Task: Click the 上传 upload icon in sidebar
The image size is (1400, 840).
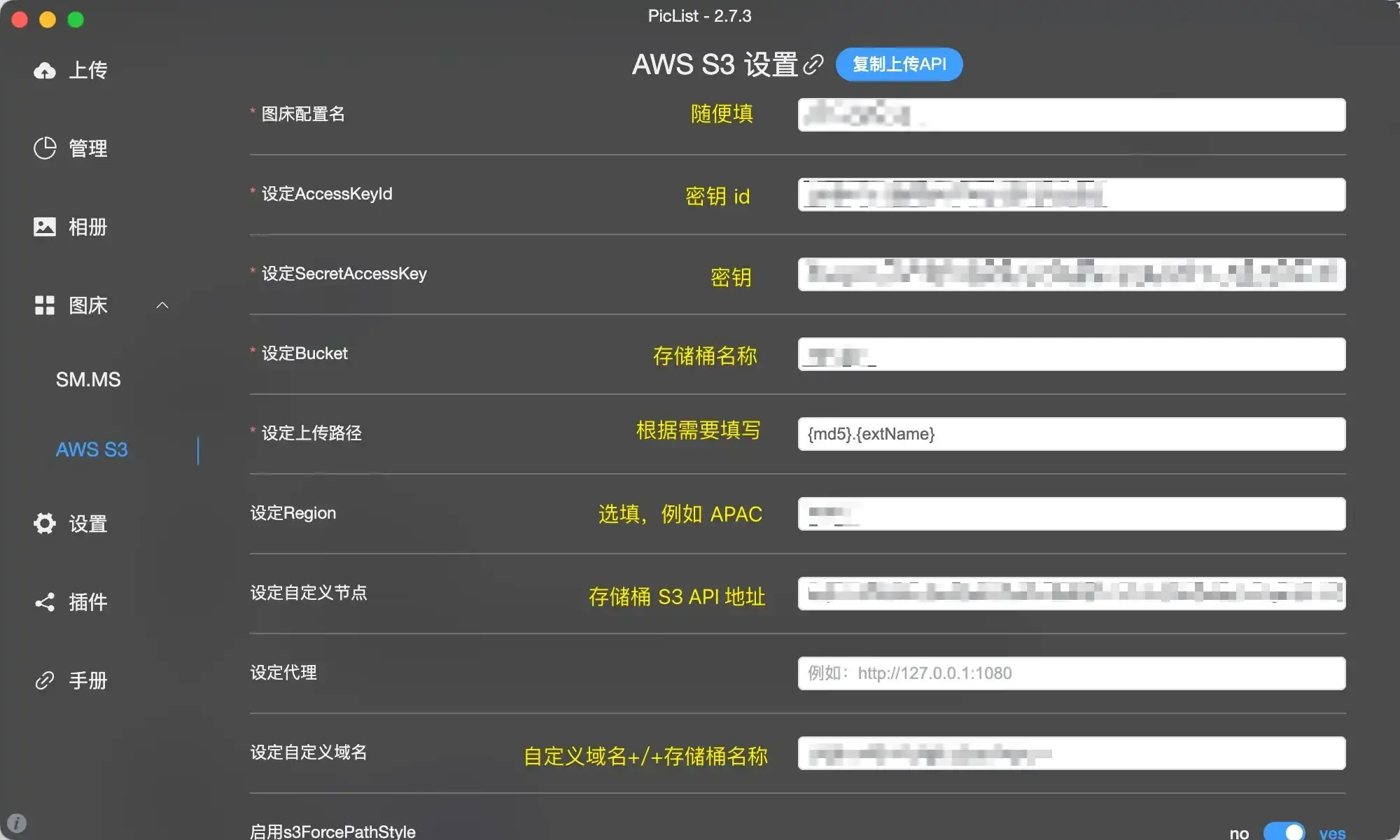Action: [44, 69]
